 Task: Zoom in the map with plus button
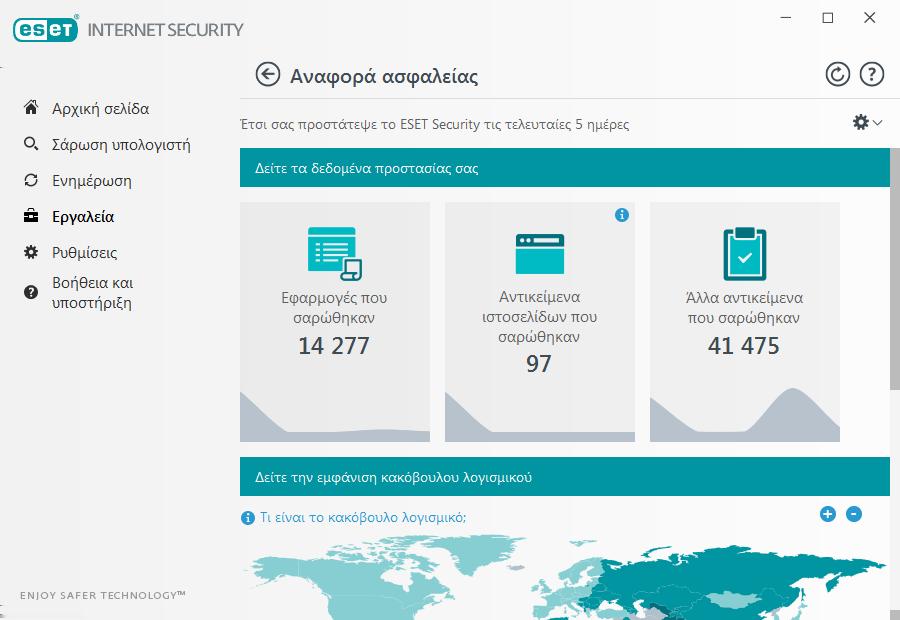click(828, 514)
